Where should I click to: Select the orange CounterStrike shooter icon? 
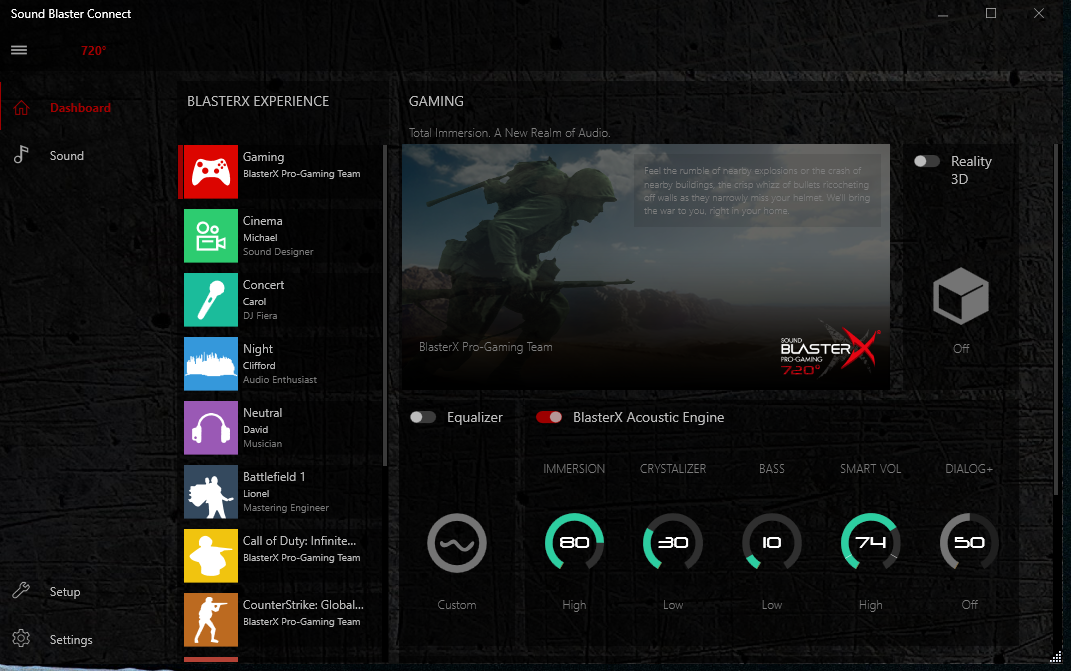211,620
